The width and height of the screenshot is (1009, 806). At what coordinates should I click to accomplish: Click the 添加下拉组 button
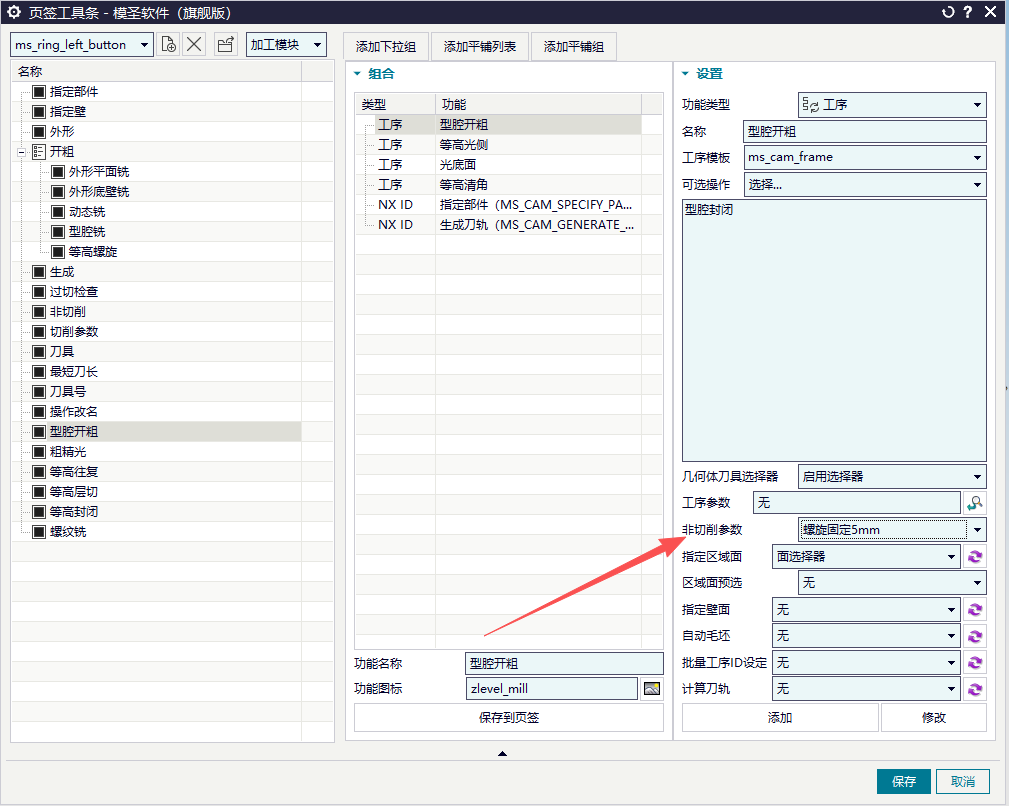point(385,46)
